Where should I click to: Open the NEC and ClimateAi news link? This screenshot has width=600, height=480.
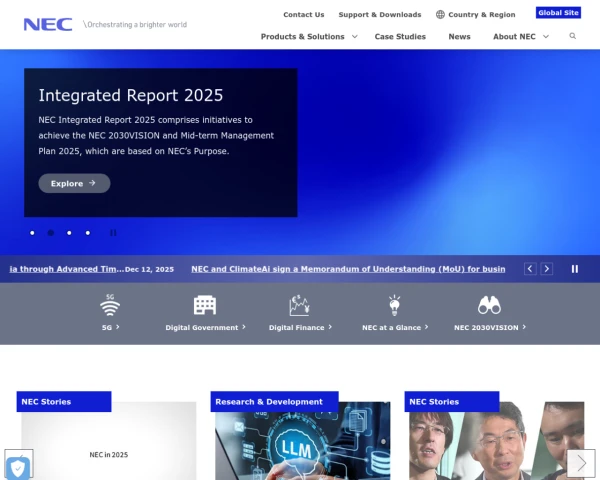[348, 269]
